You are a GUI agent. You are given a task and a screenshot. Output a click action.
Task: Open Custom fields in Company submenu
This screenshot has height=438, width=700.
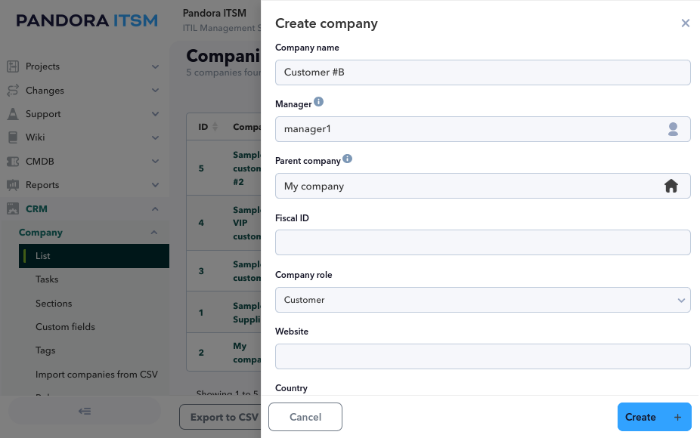click(x=65, y=327)
